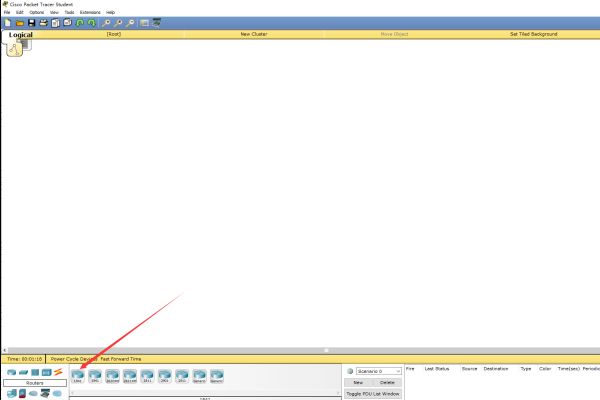600x400 pixels.
Task: Pick the 2811 router model
Action: [147, 376]
